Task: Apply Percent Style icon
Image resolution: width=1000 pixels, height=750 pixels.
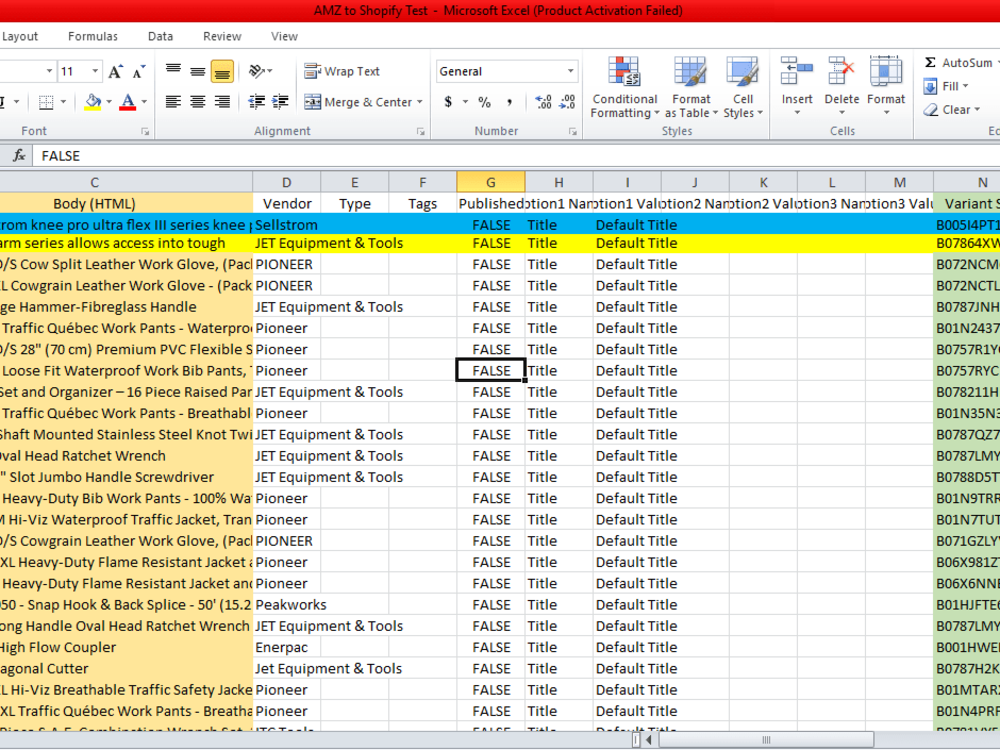Action: coord(485,101)
